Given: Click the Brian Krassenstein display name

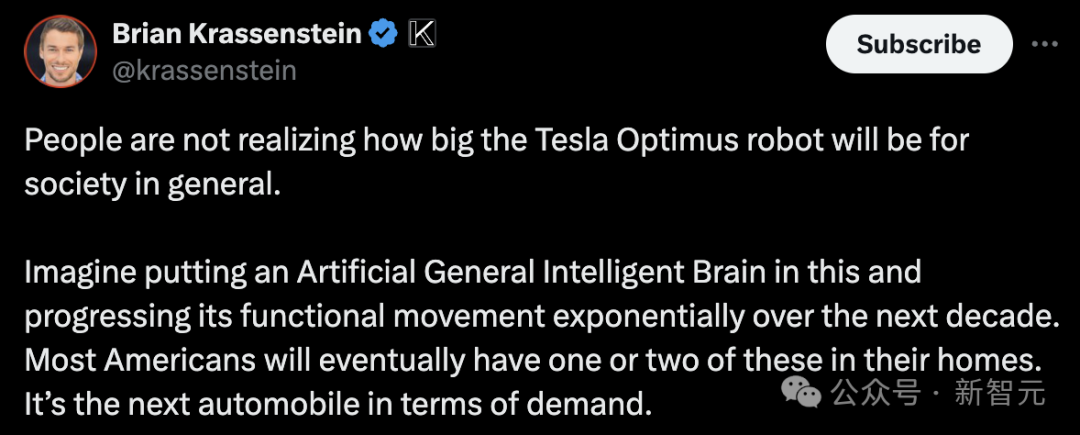Looking at the screenshot, I should (x=236, y=35).
